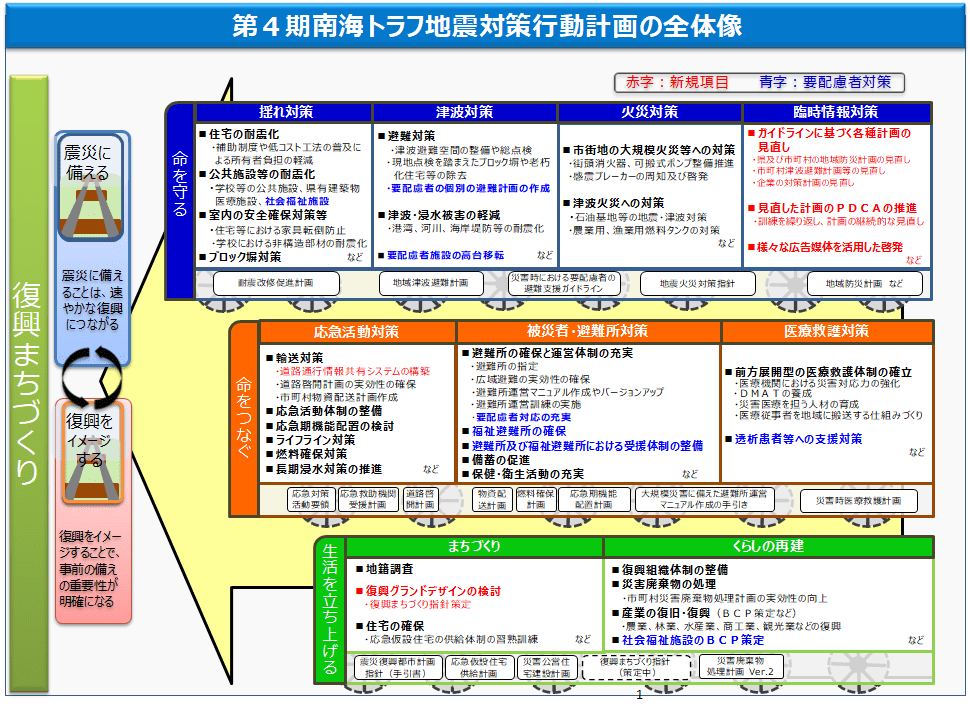Click the blue line '要配慮者の個別の避難計画の作成'

[x=470, y=188]
